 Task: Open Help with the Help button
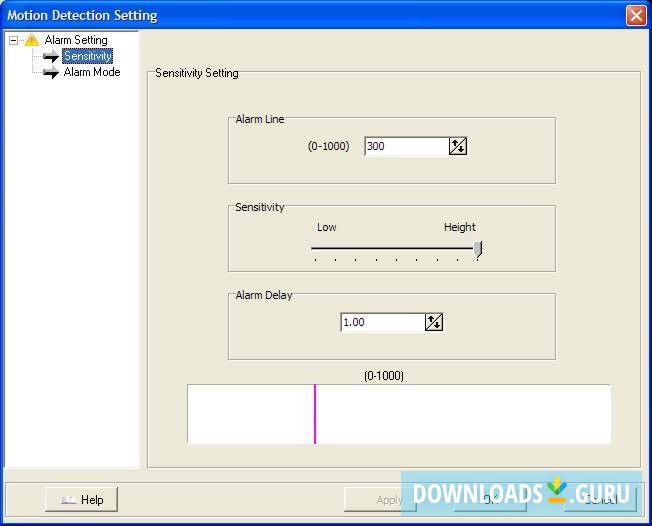pos(82,499)
